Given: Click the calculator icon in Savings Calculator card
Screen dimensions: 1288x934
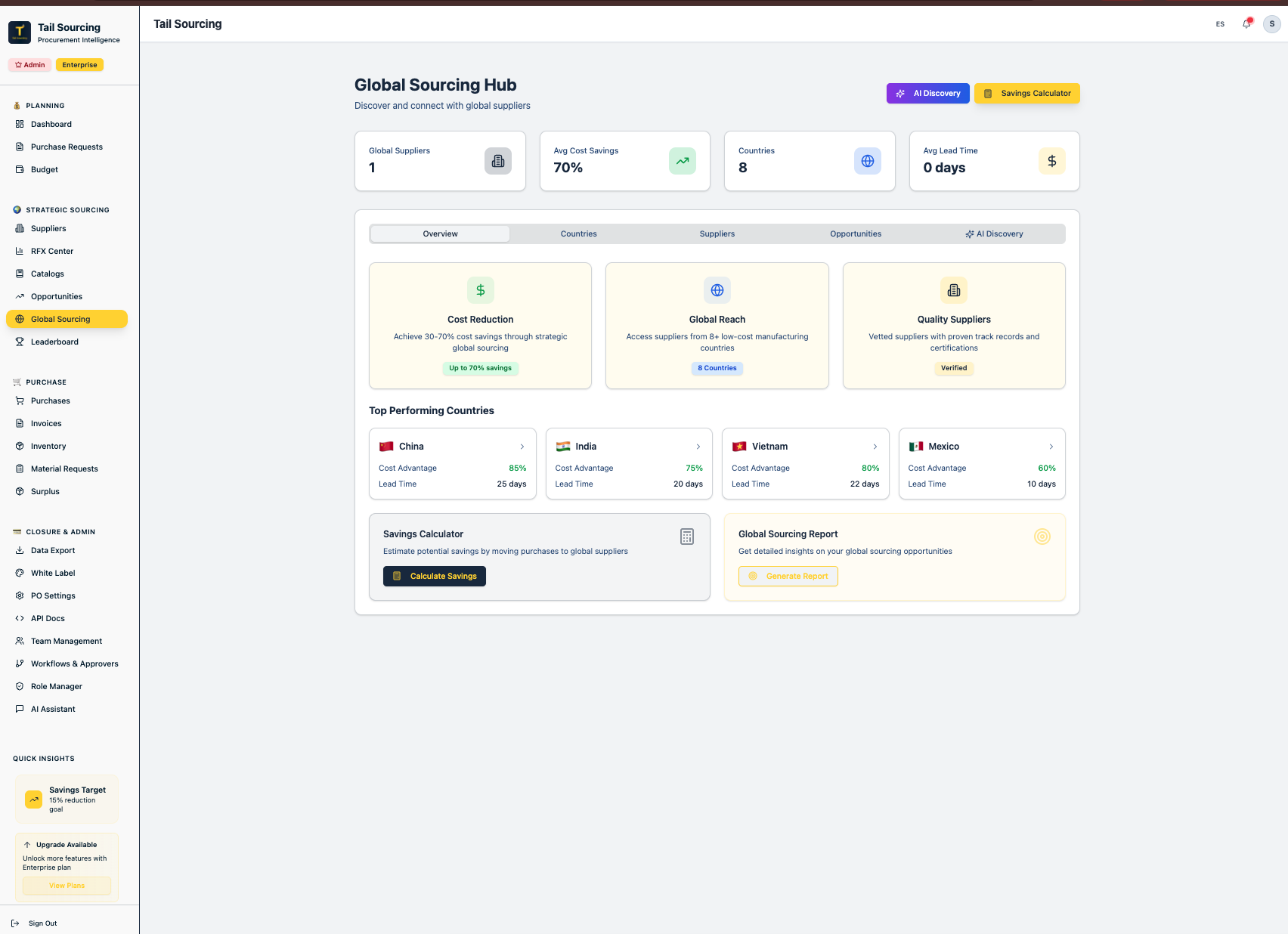Looking at the screenshot, I should pos(687,537).
